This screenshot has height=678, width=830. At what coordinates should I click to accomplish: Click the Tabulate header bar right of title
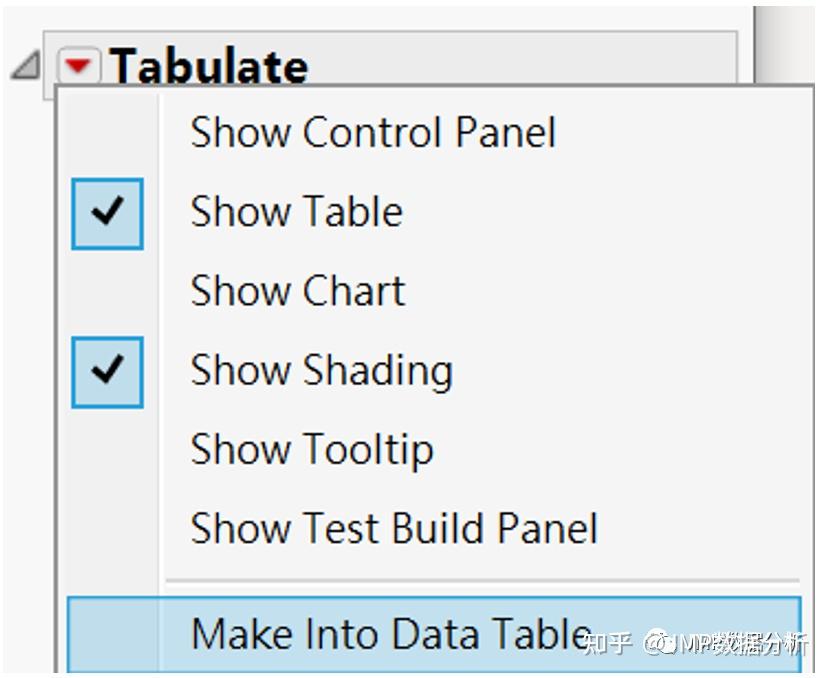pyautogui.click(x=520, y=62)
